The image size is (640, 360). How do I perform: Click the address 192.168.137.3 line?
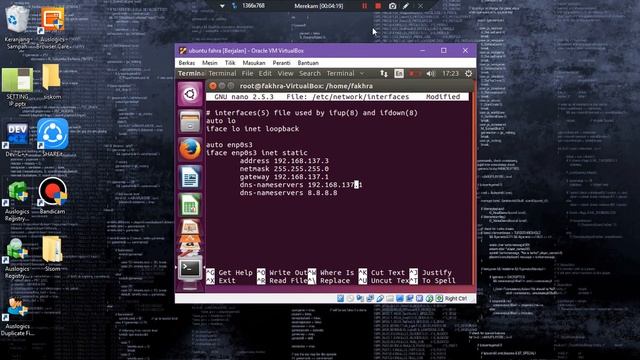coord(284,161)
